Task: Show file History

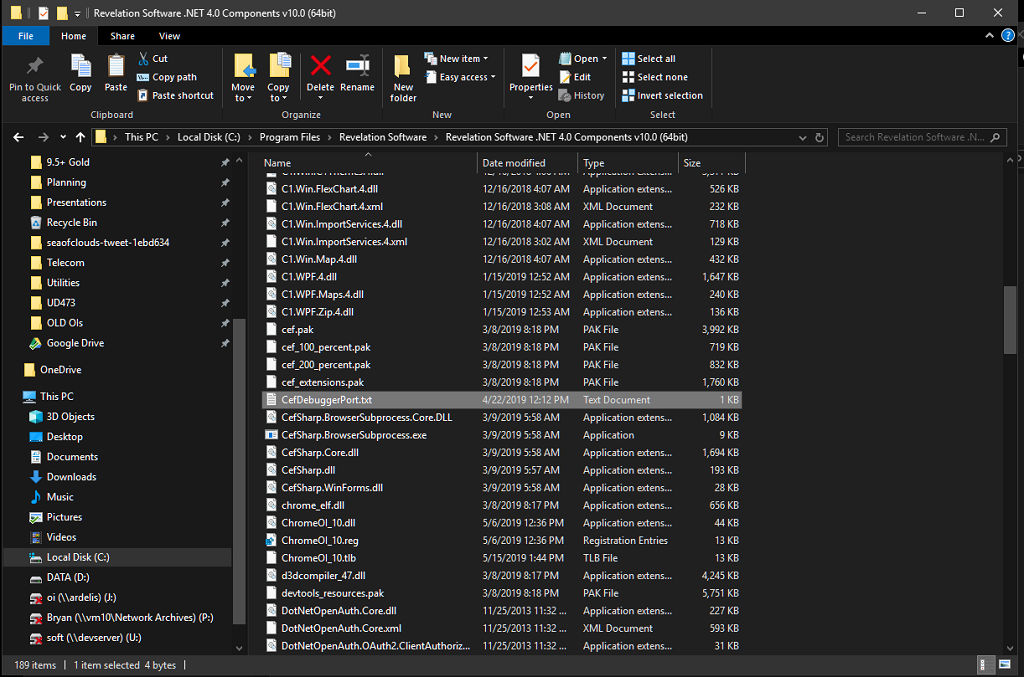Action: (x=581, y=95)
